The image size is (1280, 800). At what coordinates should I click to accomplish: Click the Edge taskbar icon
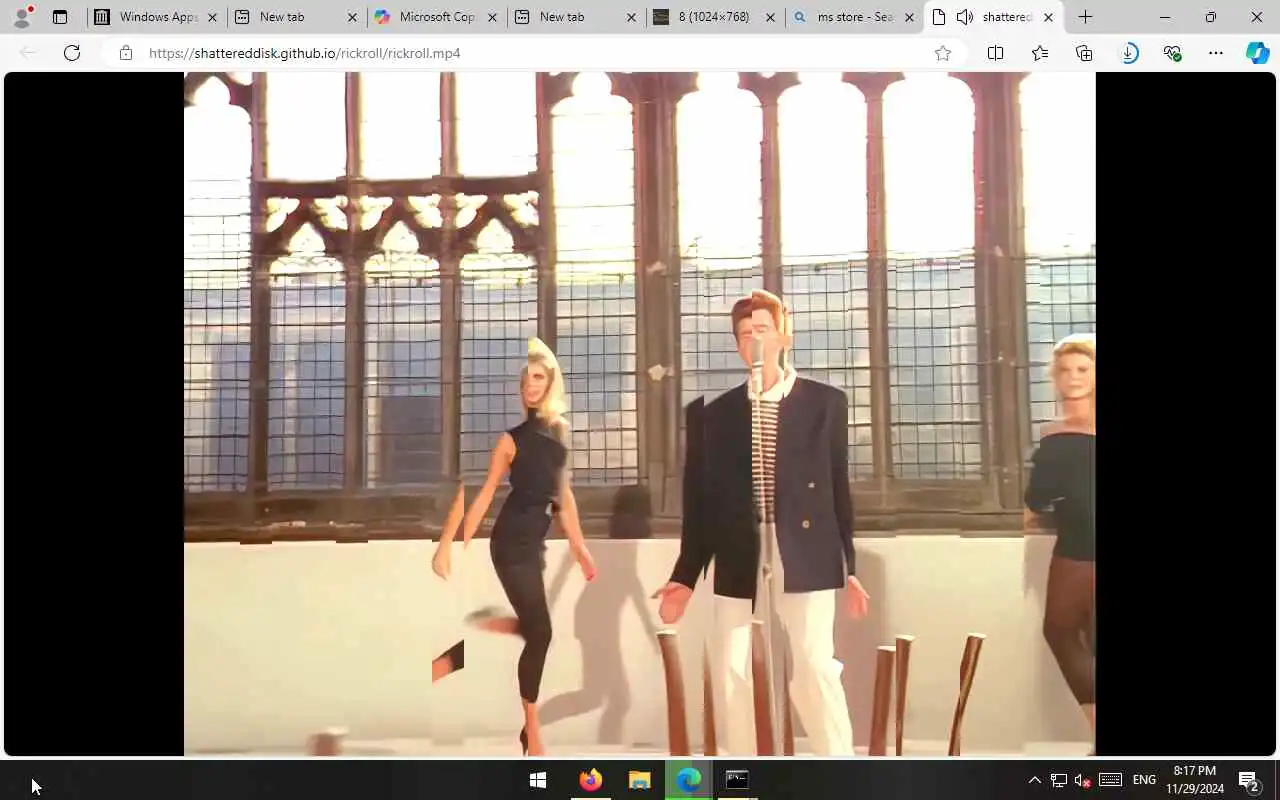tap(688, 780)
